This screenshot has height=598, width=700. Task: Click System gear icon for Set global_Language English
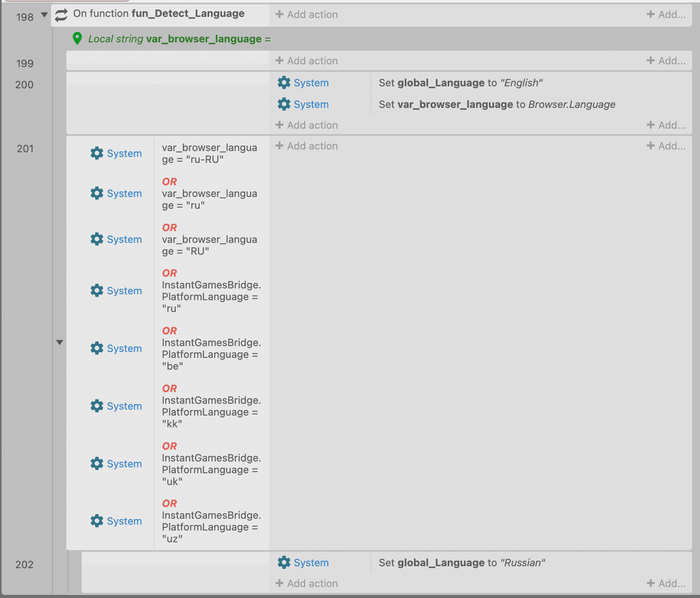(284, 83)
